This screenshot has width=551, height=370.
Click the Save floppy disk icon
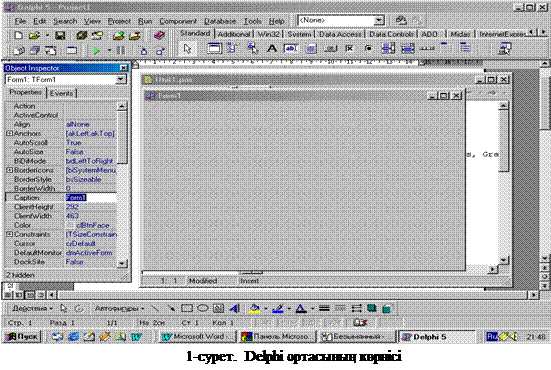(x=60, y=35)
